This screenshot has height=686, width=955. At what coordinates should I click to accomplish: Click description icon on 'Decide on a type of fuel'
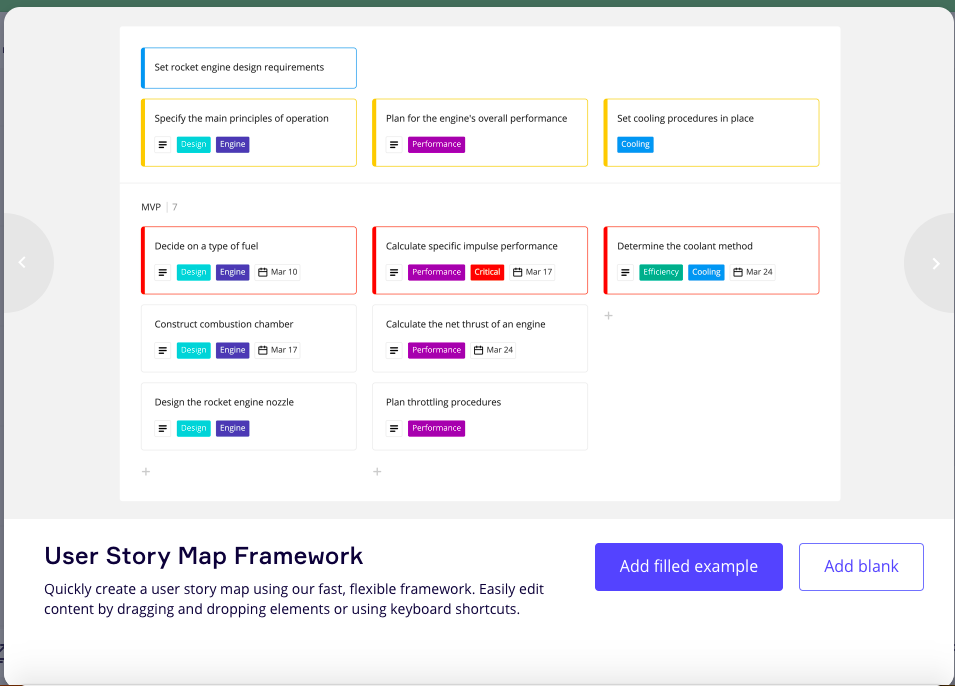(163, 272)
